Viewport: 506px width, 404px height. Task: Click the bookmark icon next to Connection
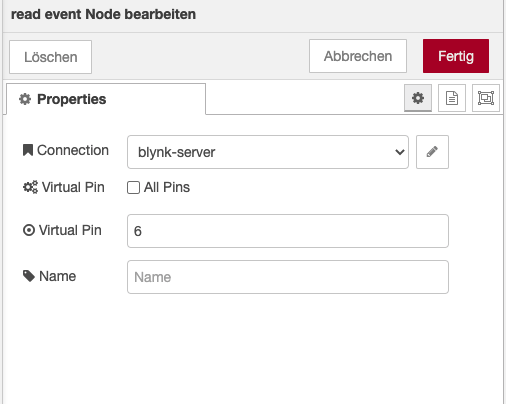click(x=28, y=150)
